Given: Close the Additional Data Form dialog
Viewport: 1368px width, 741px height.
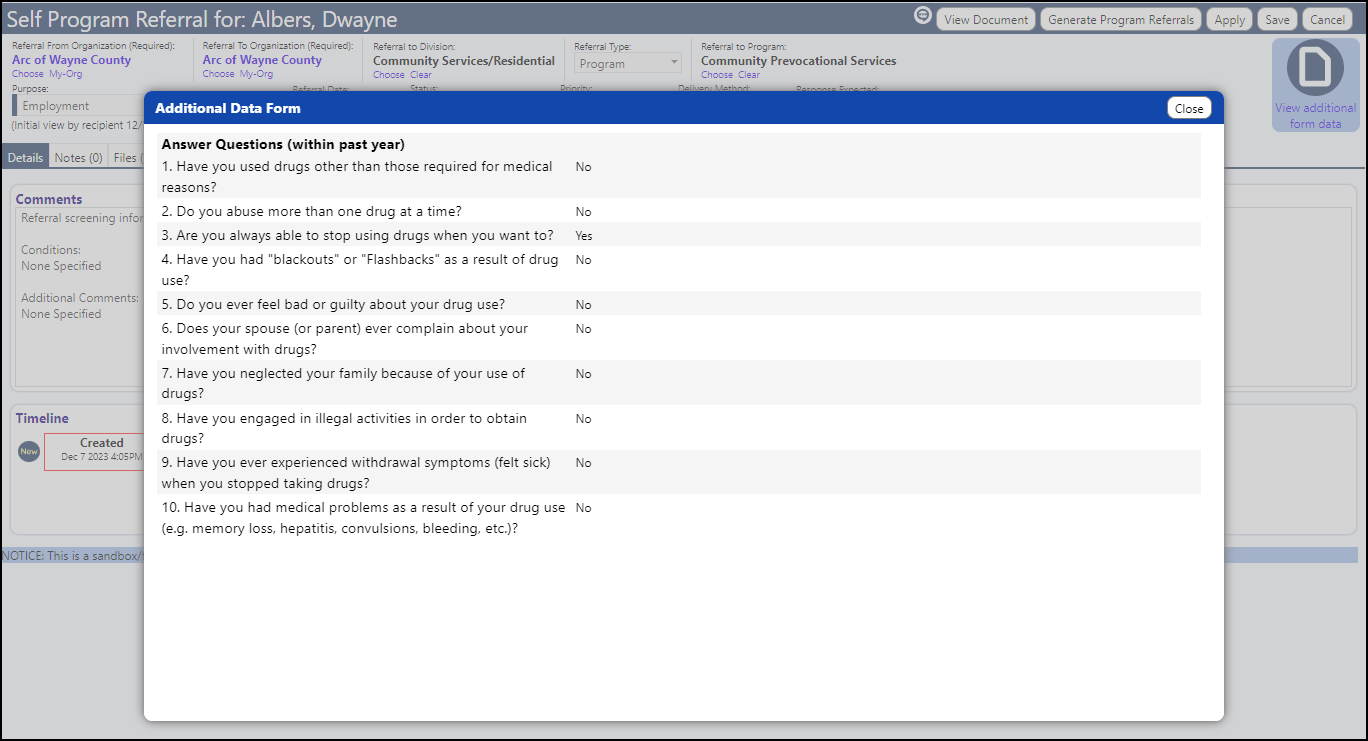Looking at the screenshot, I should 1189,108.
